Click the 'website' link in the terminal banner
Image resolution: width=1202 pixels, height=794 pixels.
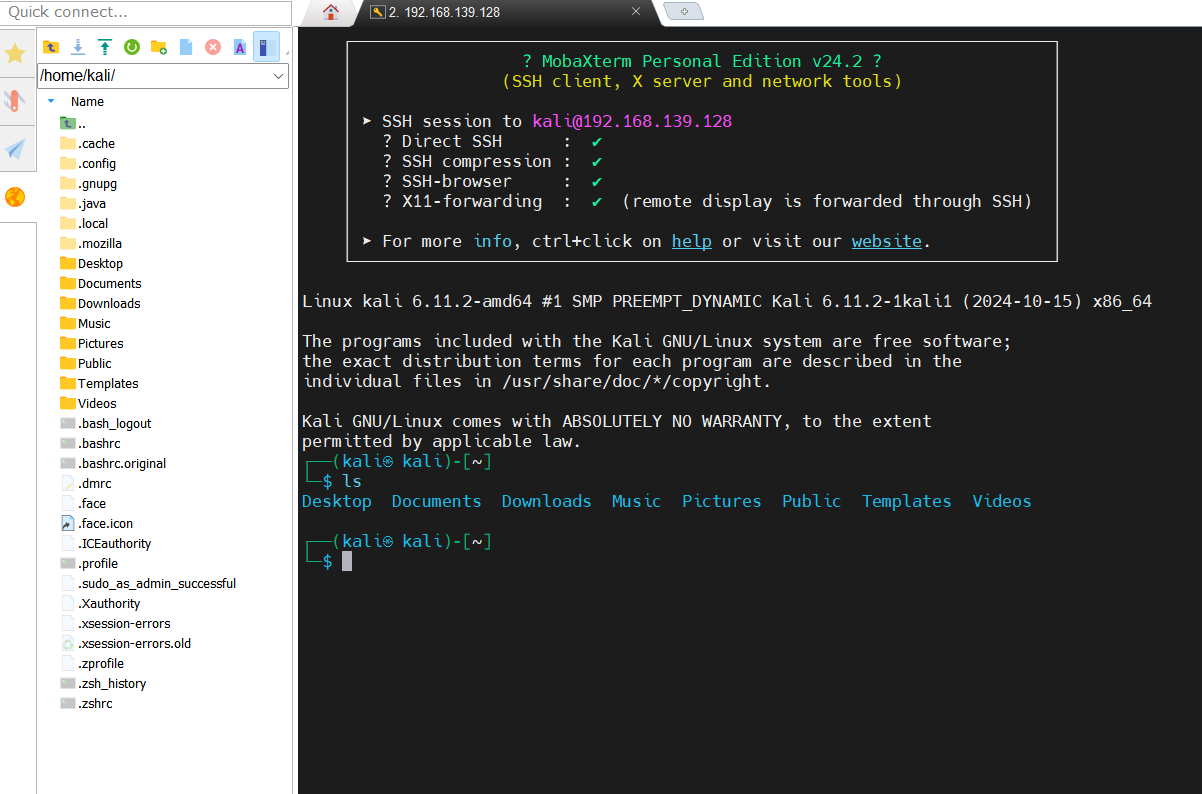[x=887, y=241]
